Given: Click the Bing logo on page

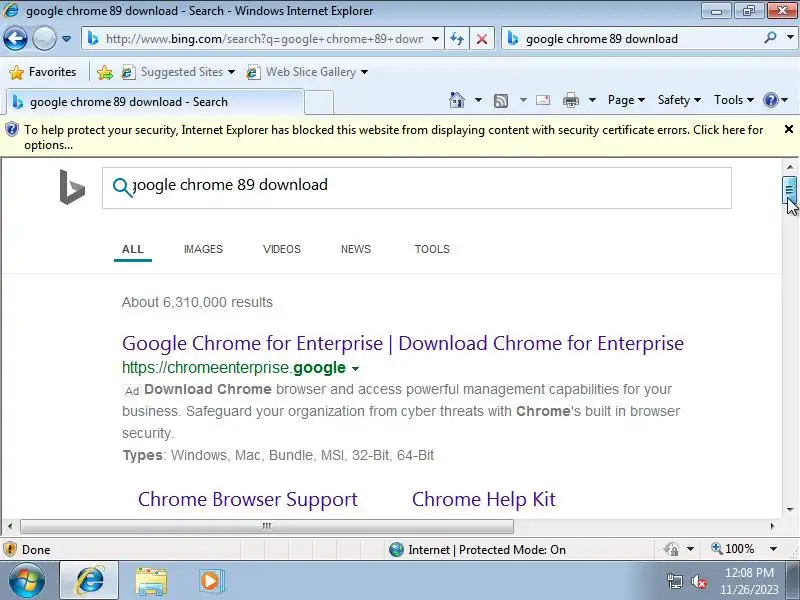Looking at the screenshot, I should [x=72, y=187].
